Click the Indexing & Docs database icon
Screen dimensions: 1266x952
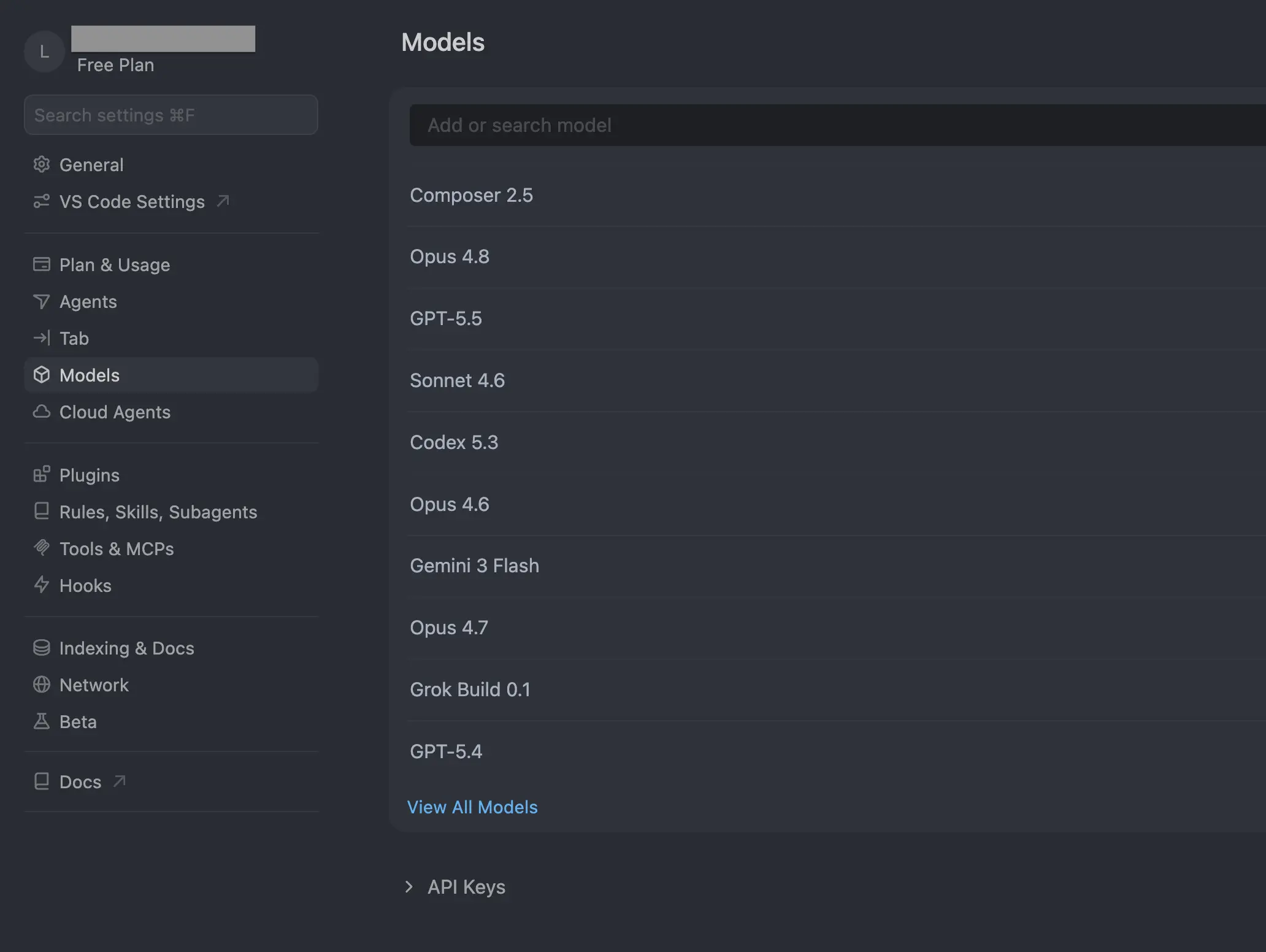(41, 648)
